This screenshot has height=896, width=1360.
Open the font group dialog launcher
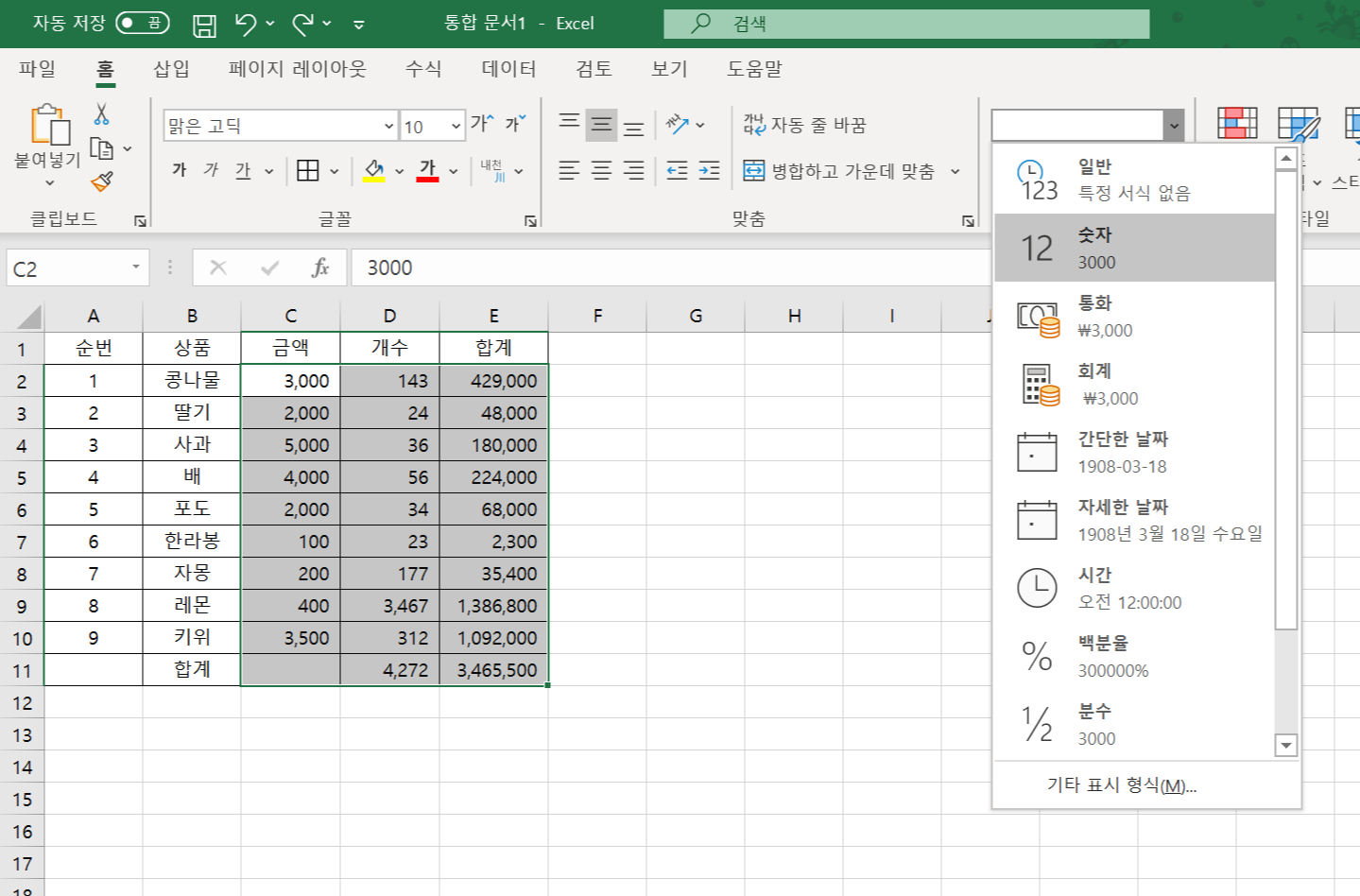click(530, 220)
